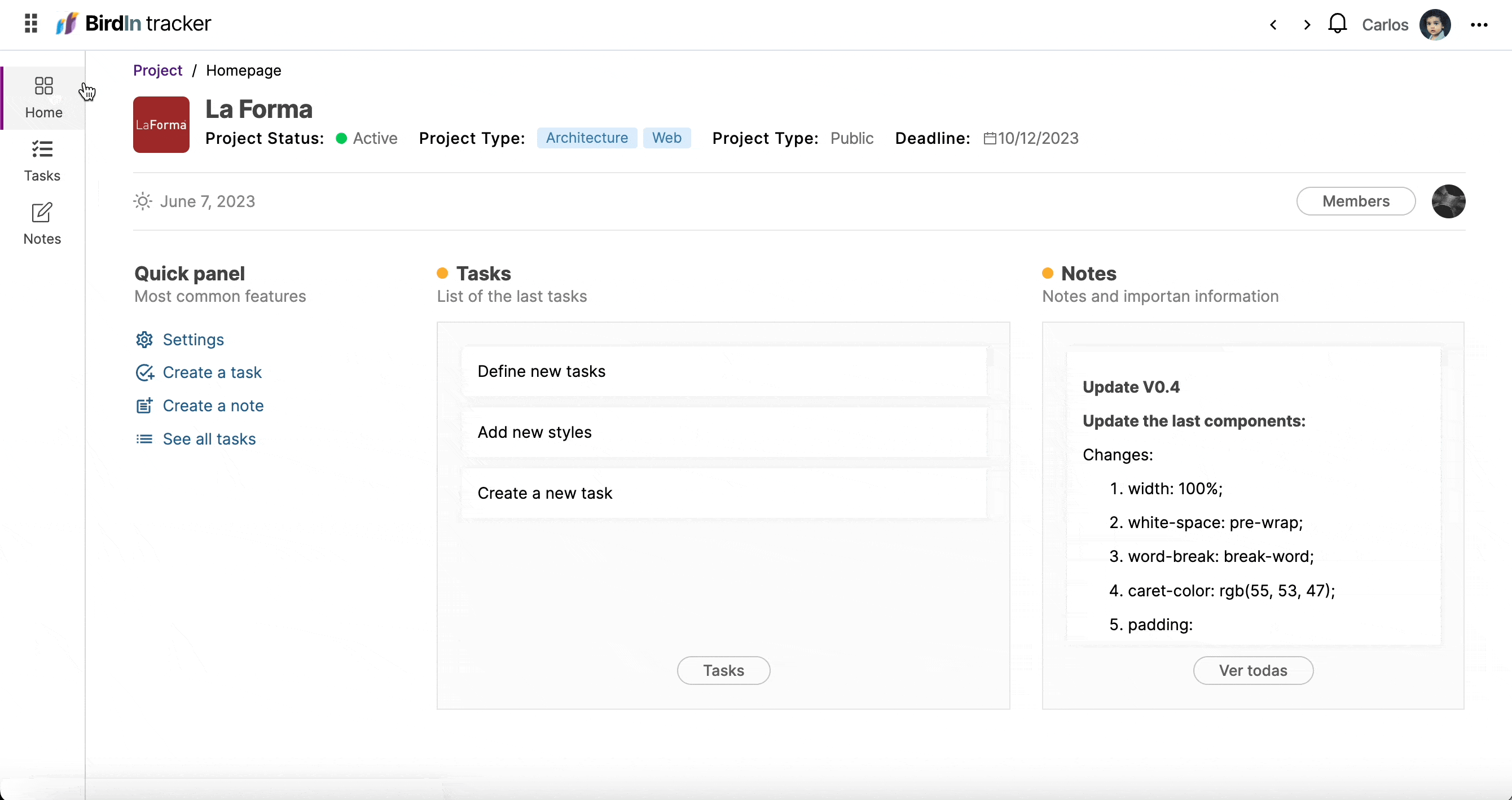1512x800 pixels.
Task: Click the Quick panel heading
Action: click(x=190, y=274)
